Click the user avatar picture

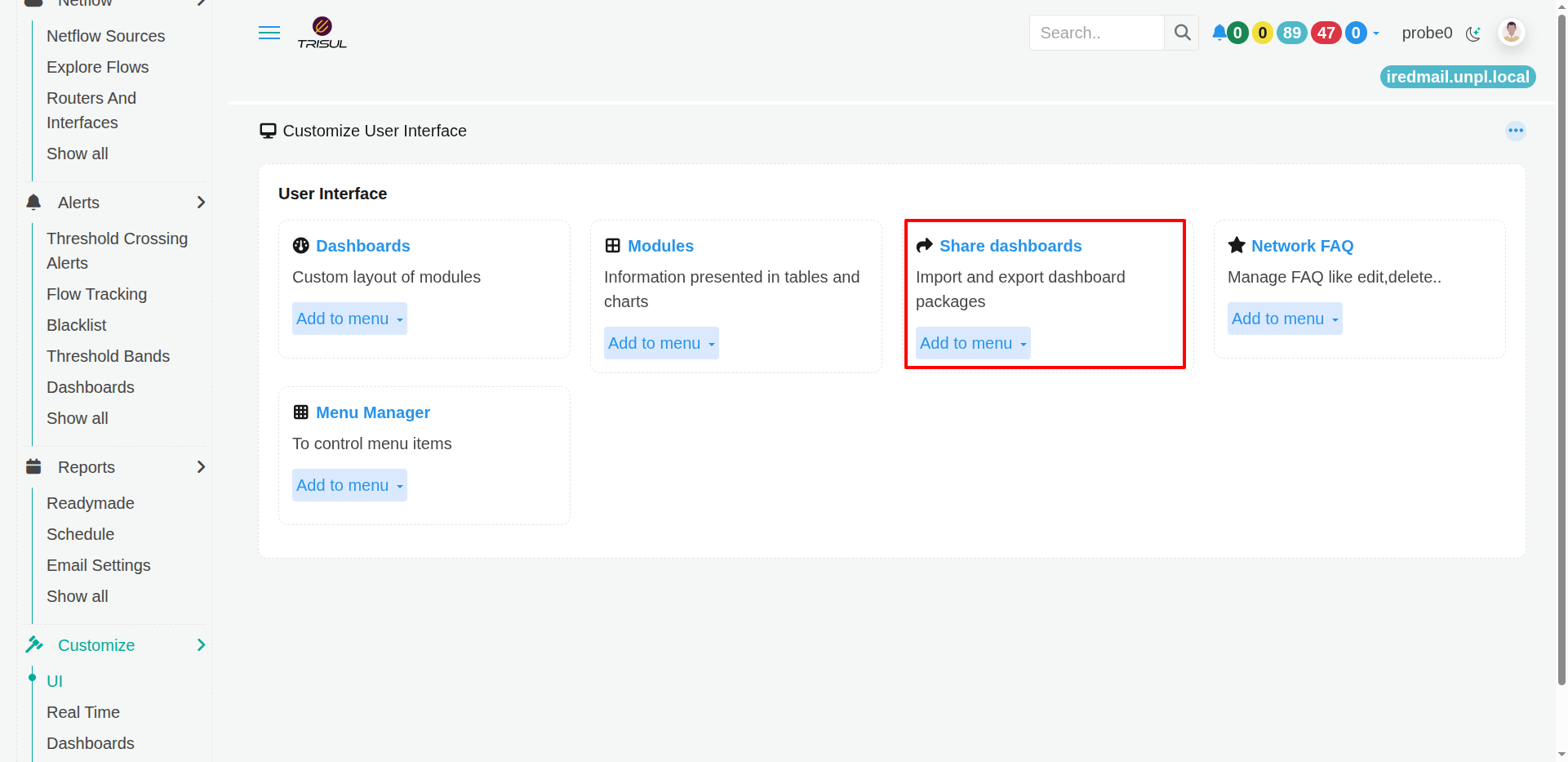pyautogui.click(x=1512, y=33)
